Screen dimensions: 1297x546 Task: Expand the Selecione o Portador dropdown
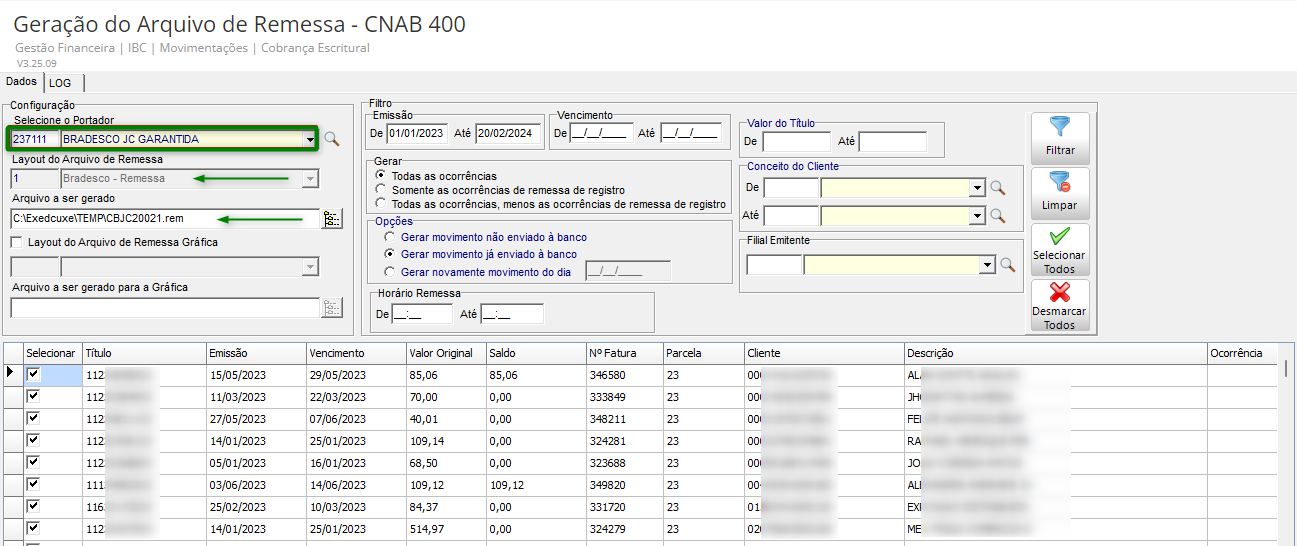[x=310, y=139]
